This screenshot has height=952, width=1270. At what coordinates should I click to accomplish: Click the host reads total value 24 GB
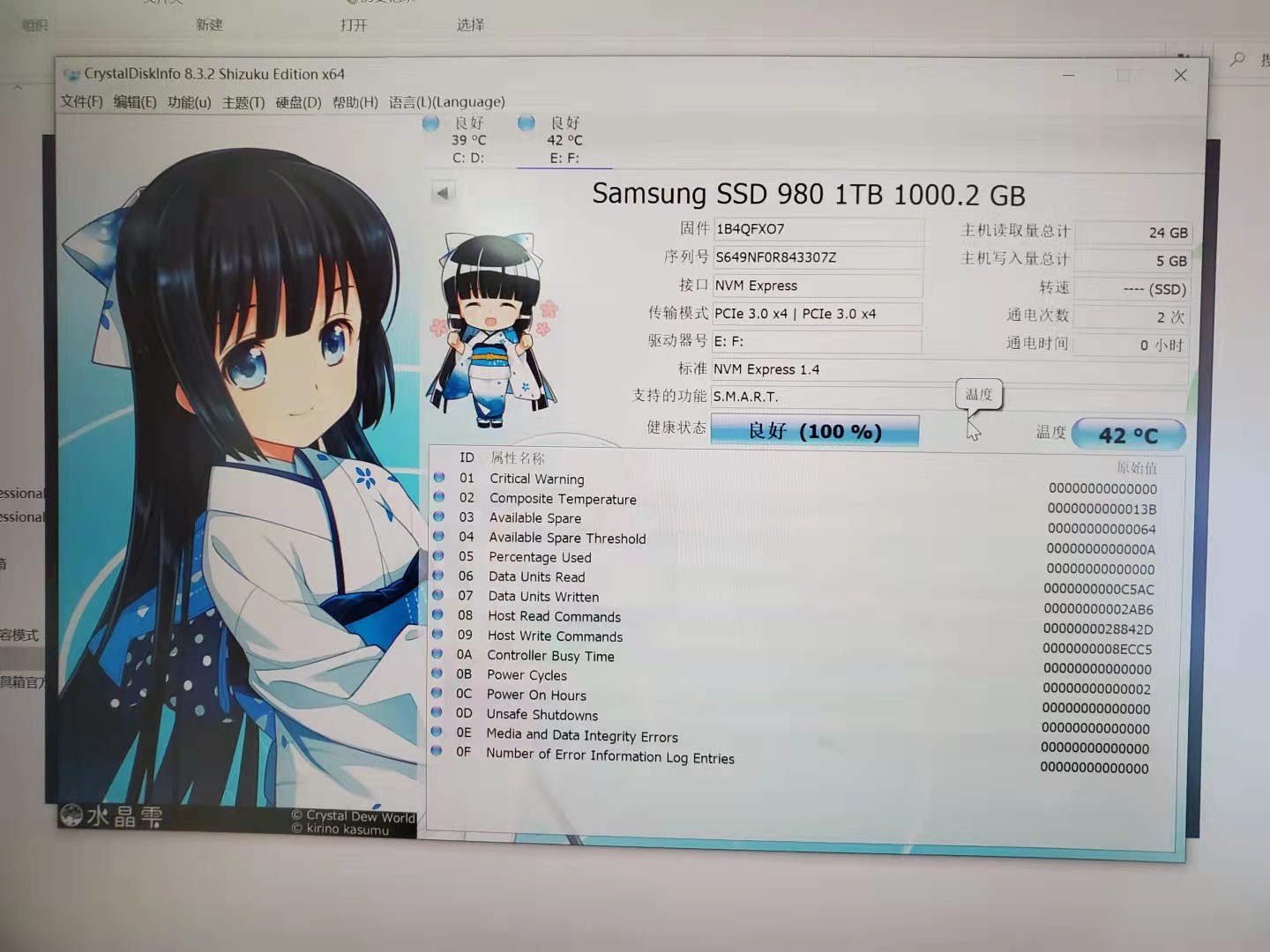pyautogui.click(x=1132, y=233)
